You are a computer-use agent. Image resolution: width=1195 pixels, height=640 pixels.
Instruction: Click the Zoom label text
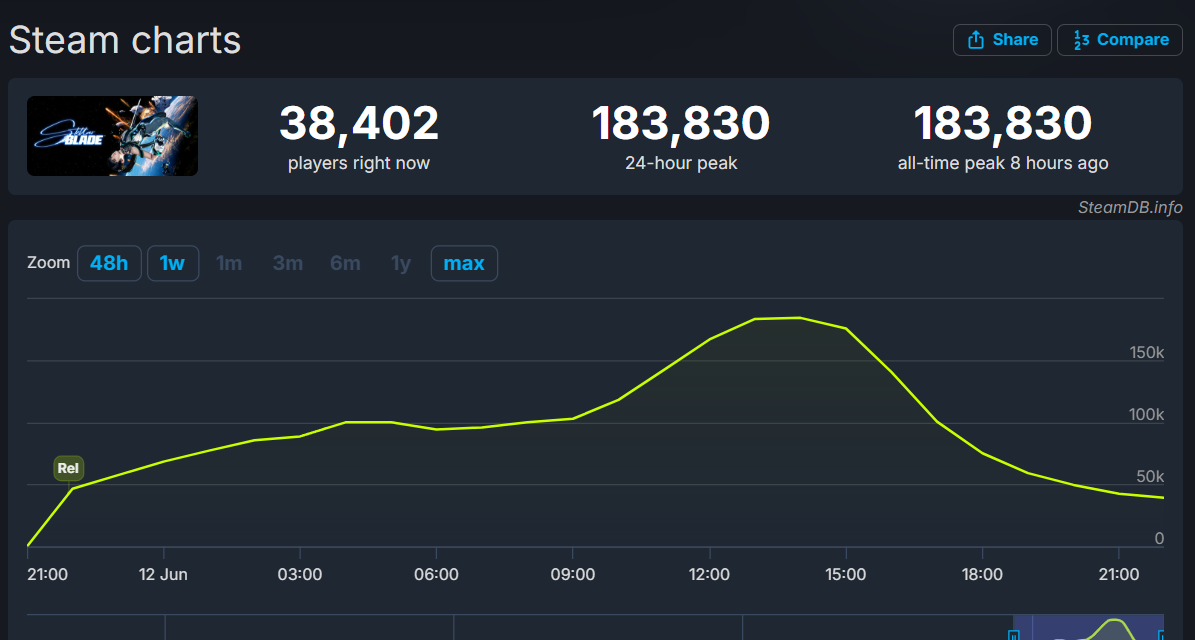[x=48, y=263]
